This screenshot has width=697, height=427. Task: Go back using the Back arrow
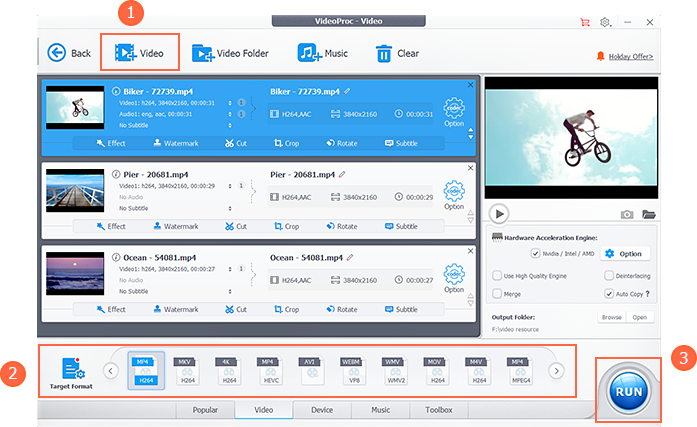[x=69, y=53]
